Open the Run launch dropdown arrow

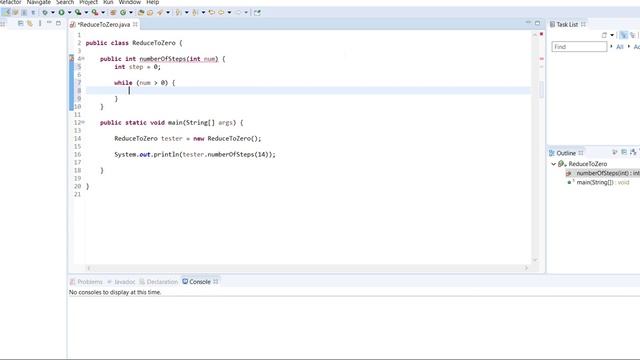click(69, 12)
